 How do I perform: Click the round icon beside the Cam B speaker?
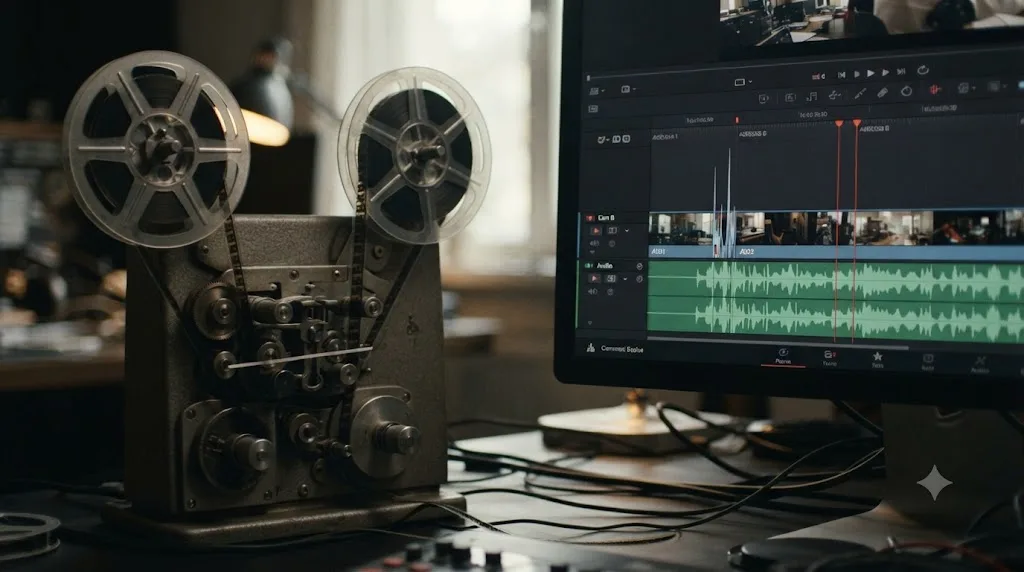click(612, 244)
